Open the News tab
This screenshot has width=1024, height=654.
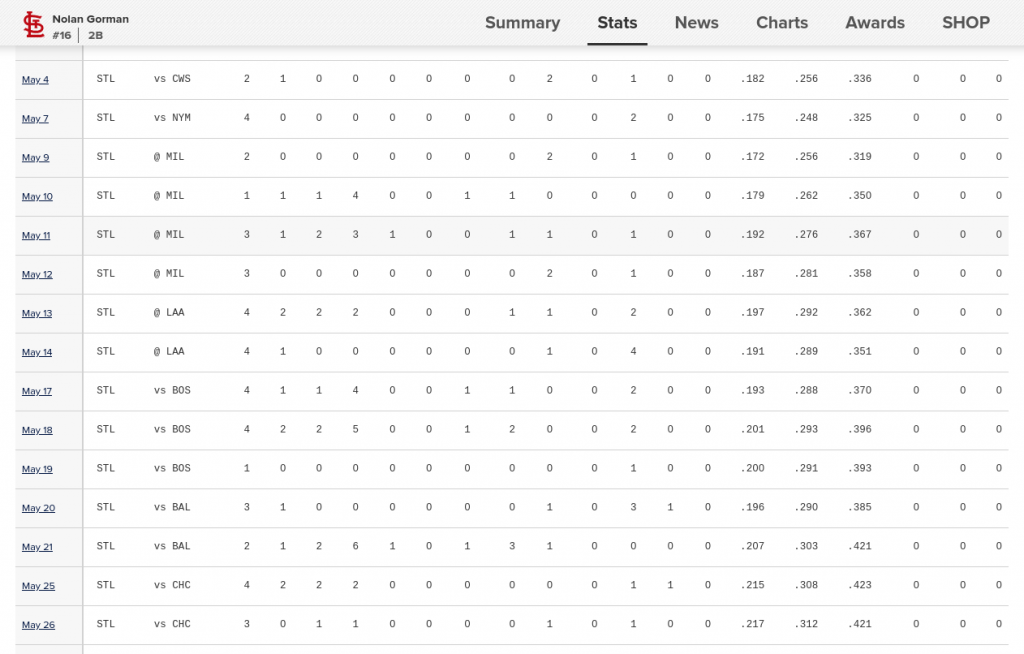[x=696, y=23]
